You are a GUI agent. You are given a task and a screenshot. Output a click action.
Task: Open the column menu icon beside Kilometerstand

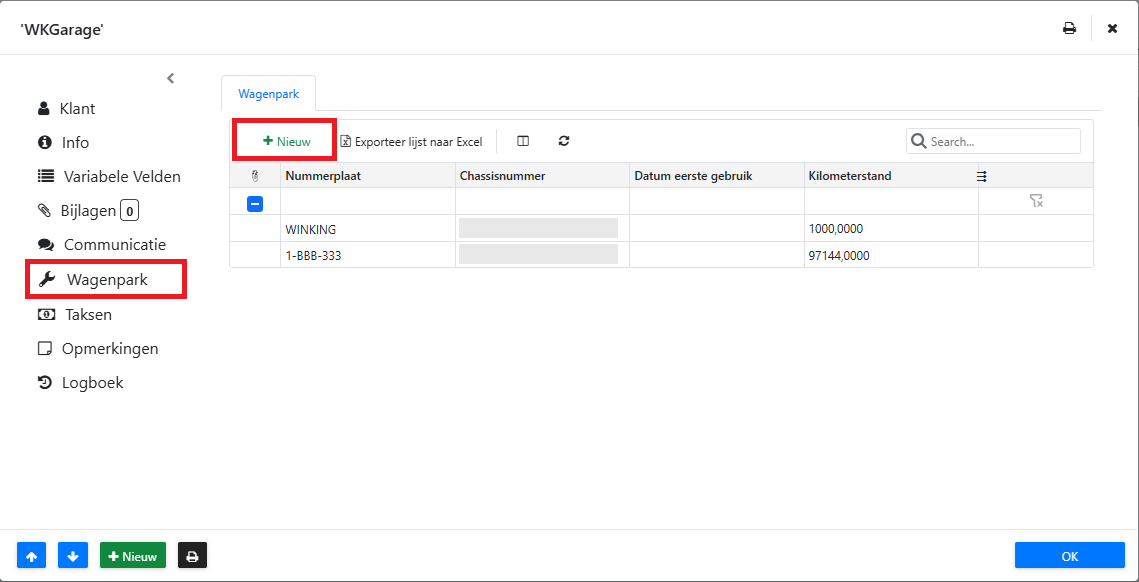[982, 176]
